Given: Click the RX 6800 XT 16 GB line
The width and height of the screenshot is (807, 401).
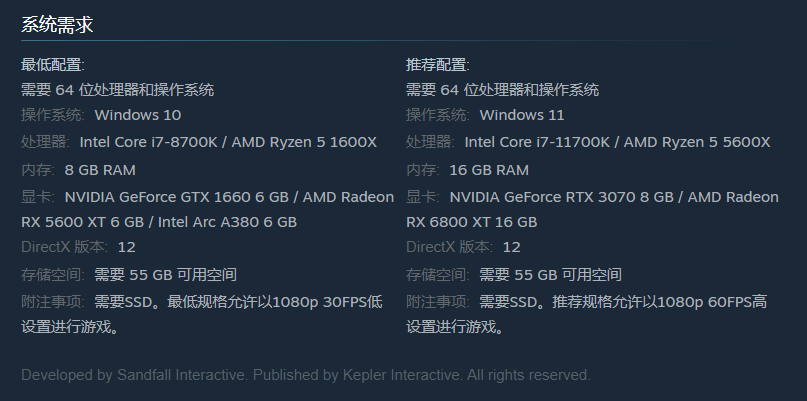Looking at the screenshot, I should [x=472, y=222].
